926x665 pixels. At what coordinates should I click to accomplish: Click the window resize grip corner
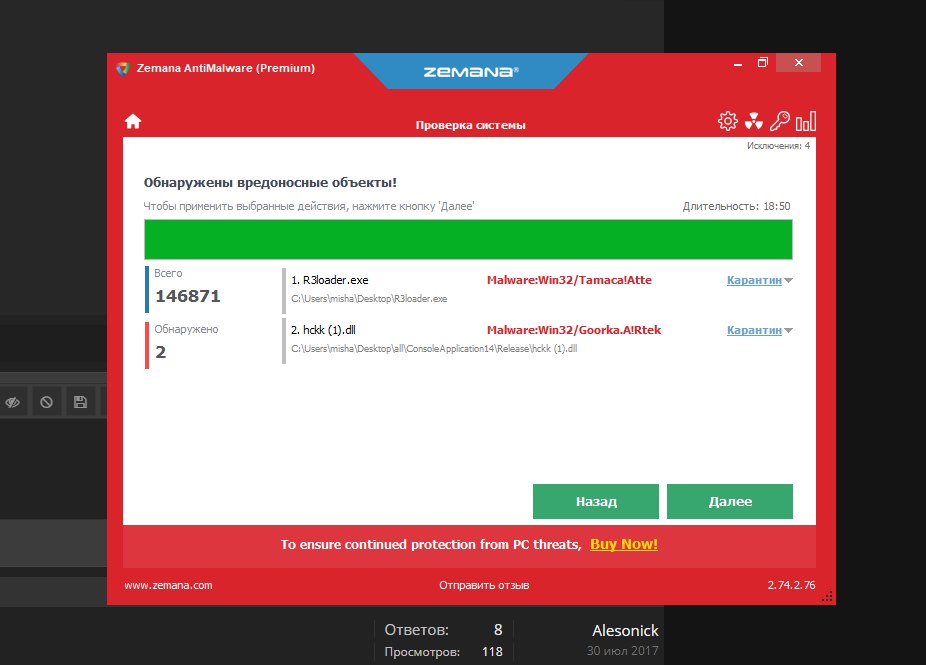click(827, 596)
